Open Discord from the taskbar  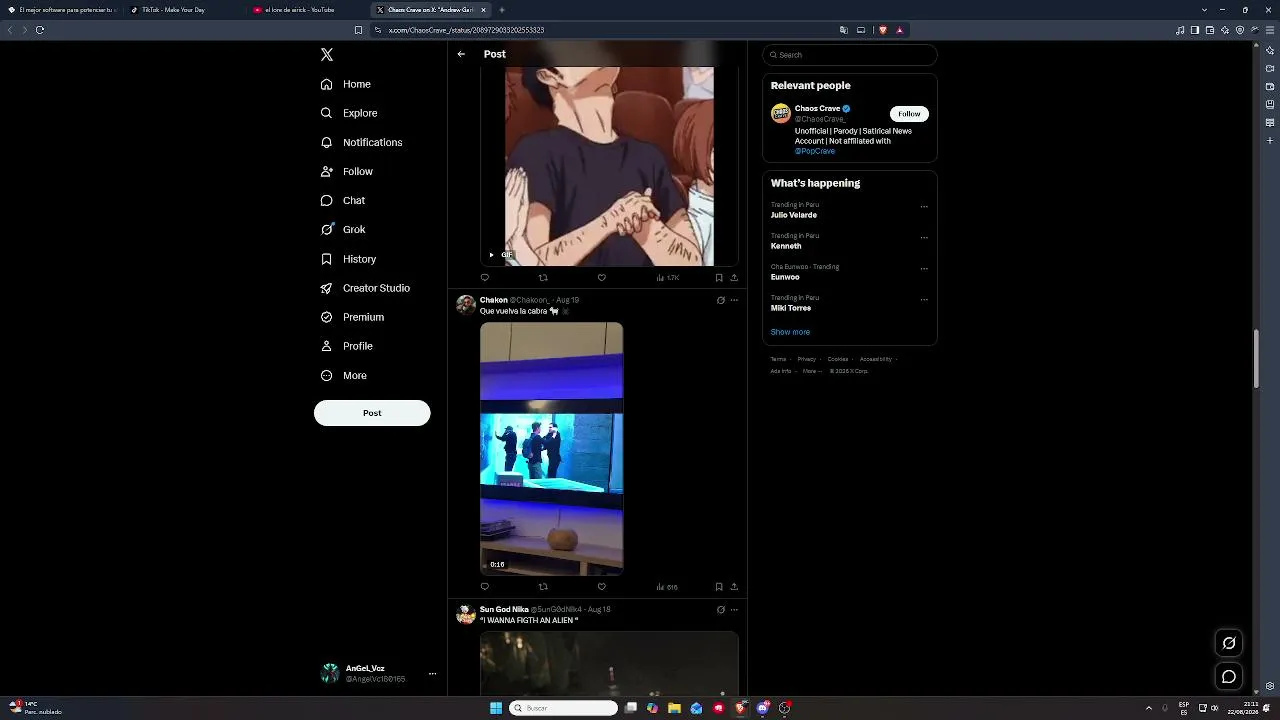[x=763, y=708]
